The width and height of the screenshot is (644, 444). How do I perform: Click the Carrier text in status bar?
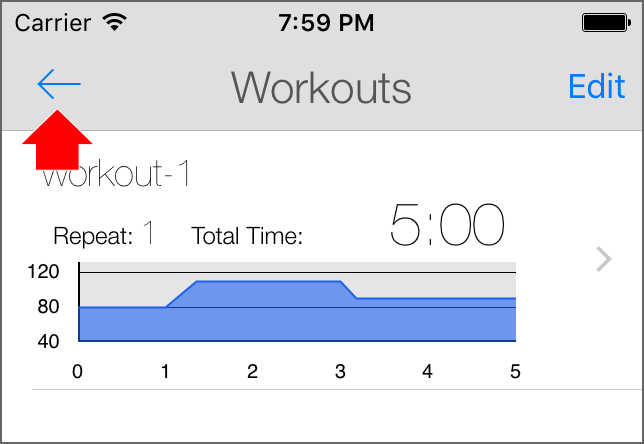point(50,22)
